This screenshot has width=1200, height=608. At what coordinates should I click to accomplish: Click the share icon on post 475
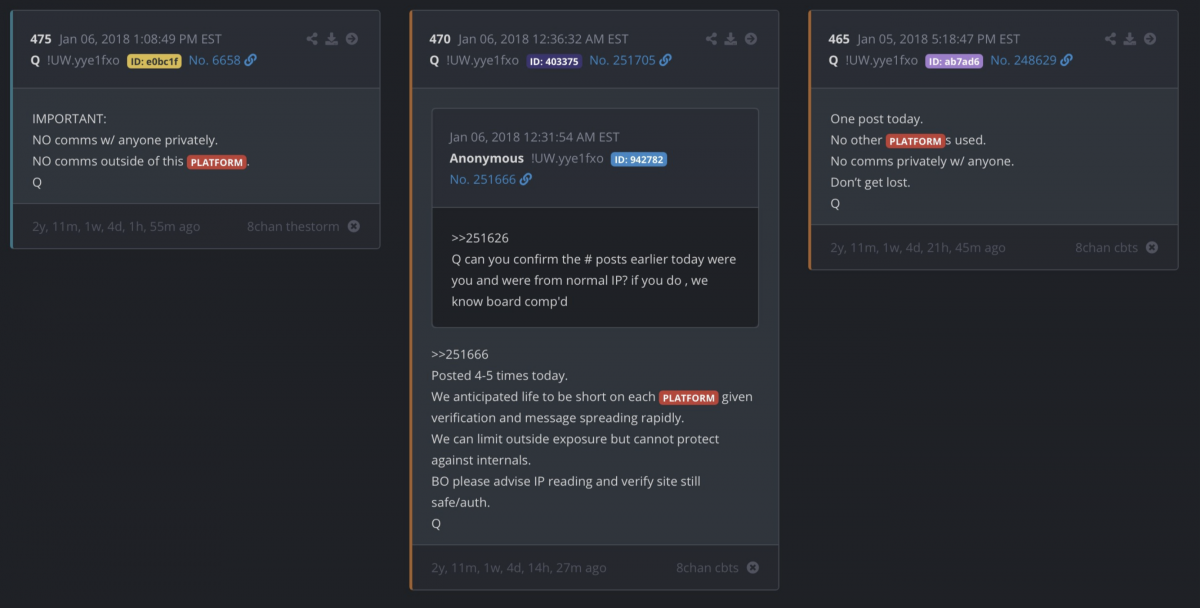(312, 39)
